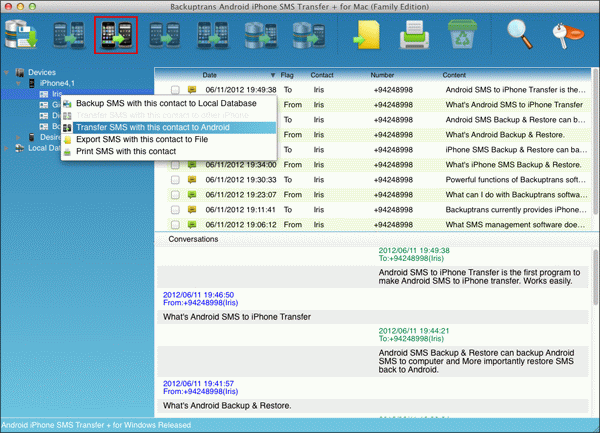Screen dimensions: 600x433
Task: Tick the checkbox for the 19:11:41 message
Action: click(x=175, y=210)
